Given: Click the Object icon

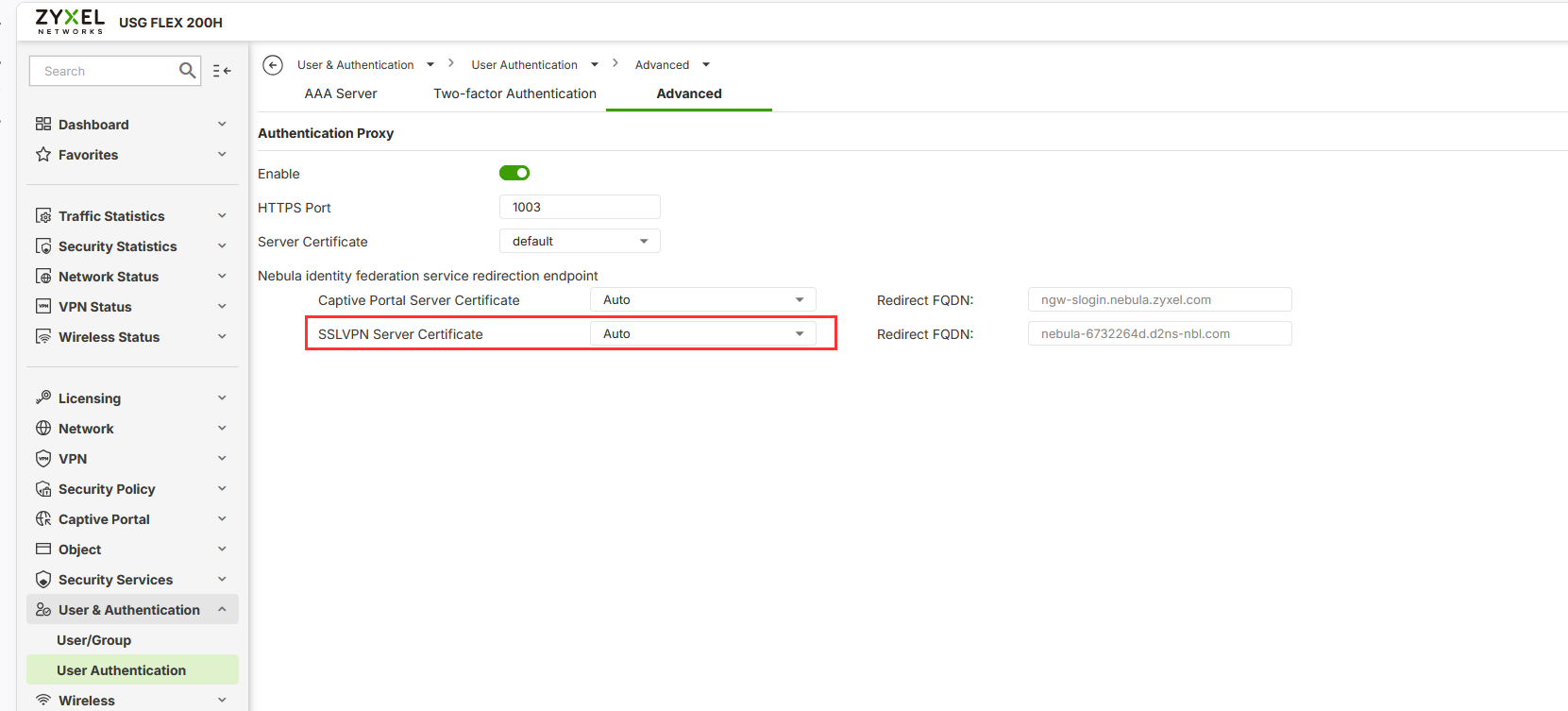Looking at the screenshot, I should (43, 549).
